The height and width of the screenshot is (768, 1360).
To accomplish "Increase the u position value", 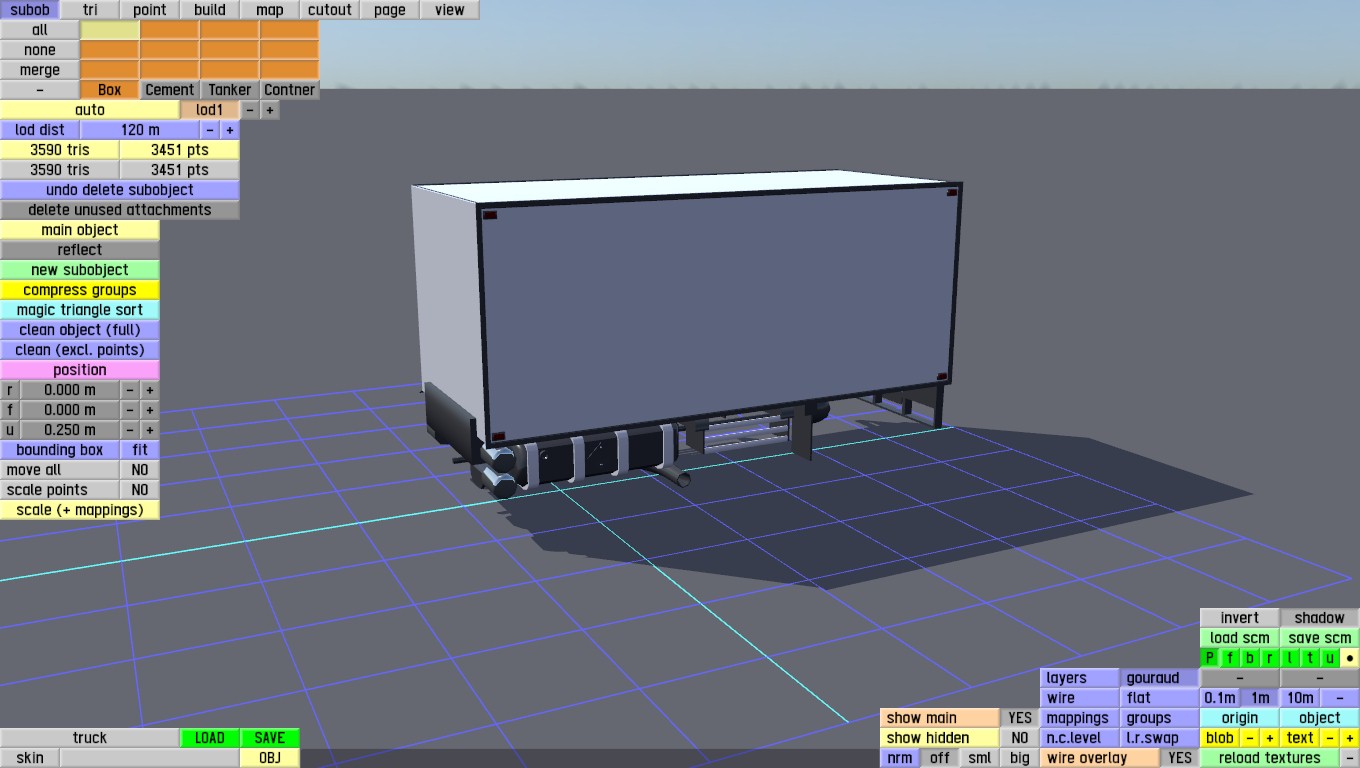I will coord(150,430).
